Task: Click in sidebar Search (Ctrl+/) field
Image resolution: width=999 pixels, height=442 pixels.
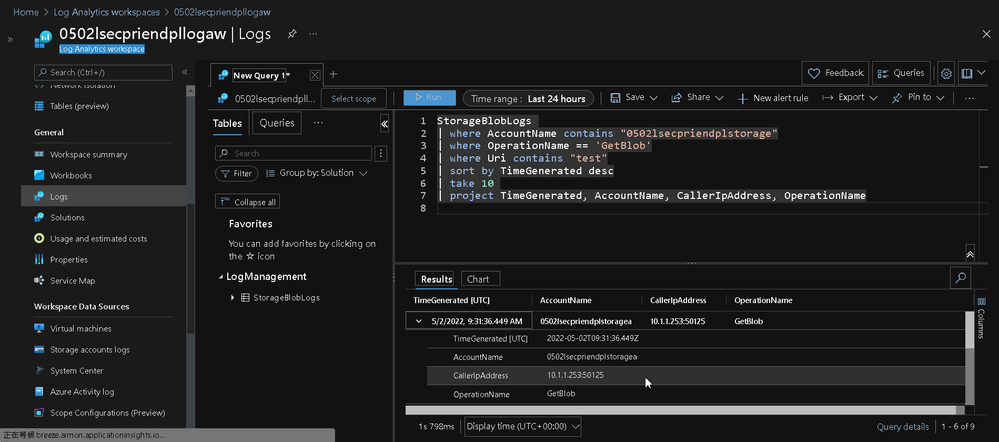Action: point(103,73)
